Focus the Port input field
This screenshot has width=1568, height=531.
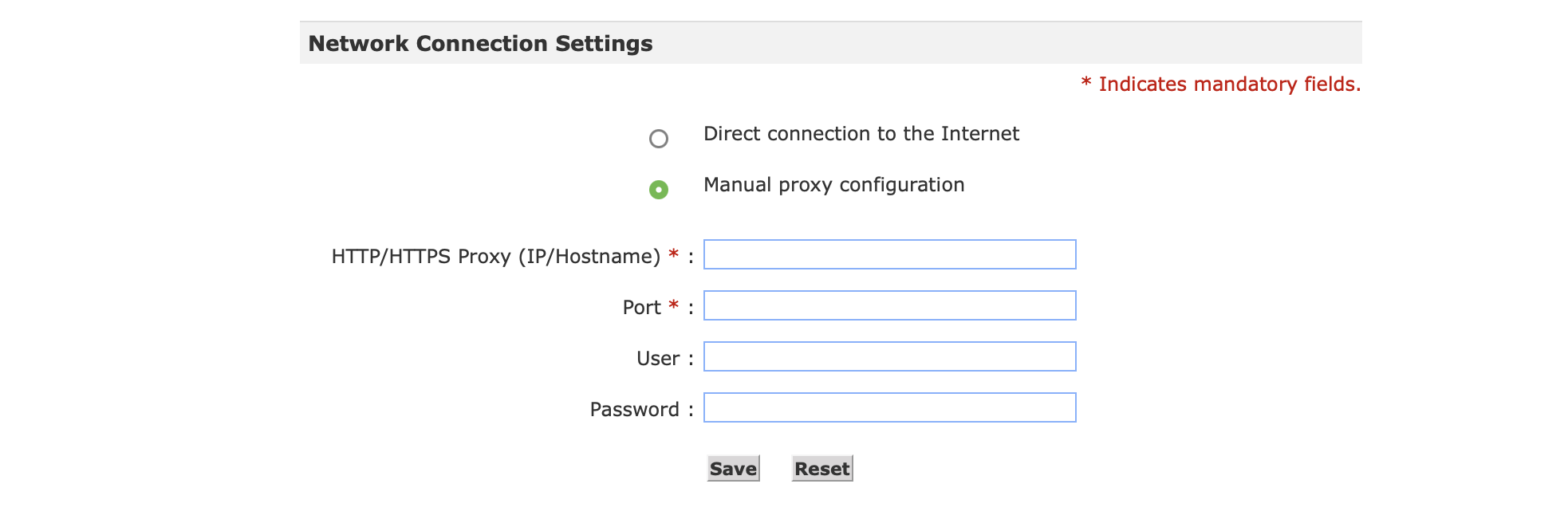pos(889,305)
